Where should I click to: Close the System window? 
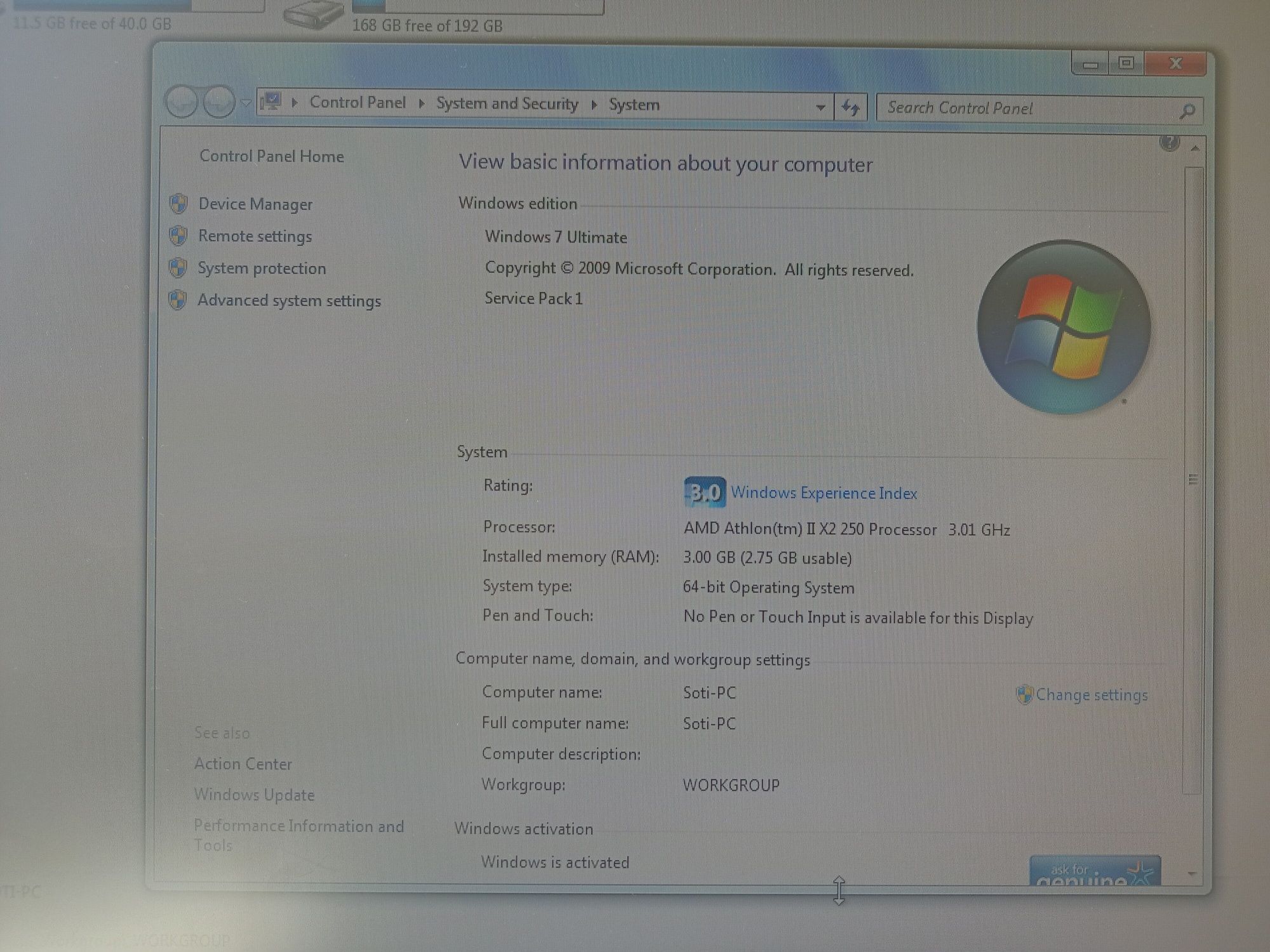click(x=1175, y=63)
